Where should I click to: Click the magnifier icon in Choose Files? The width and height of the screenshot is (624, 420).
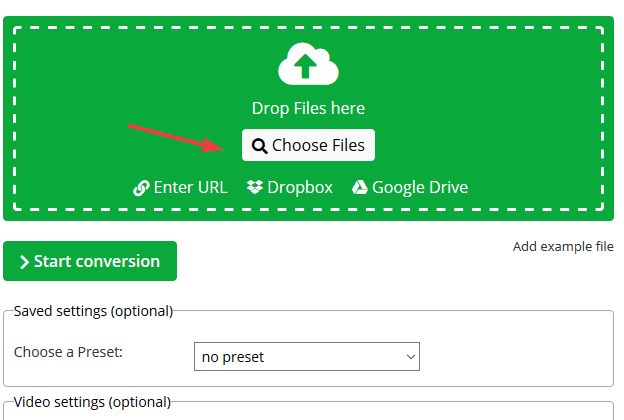click(259, 146)
